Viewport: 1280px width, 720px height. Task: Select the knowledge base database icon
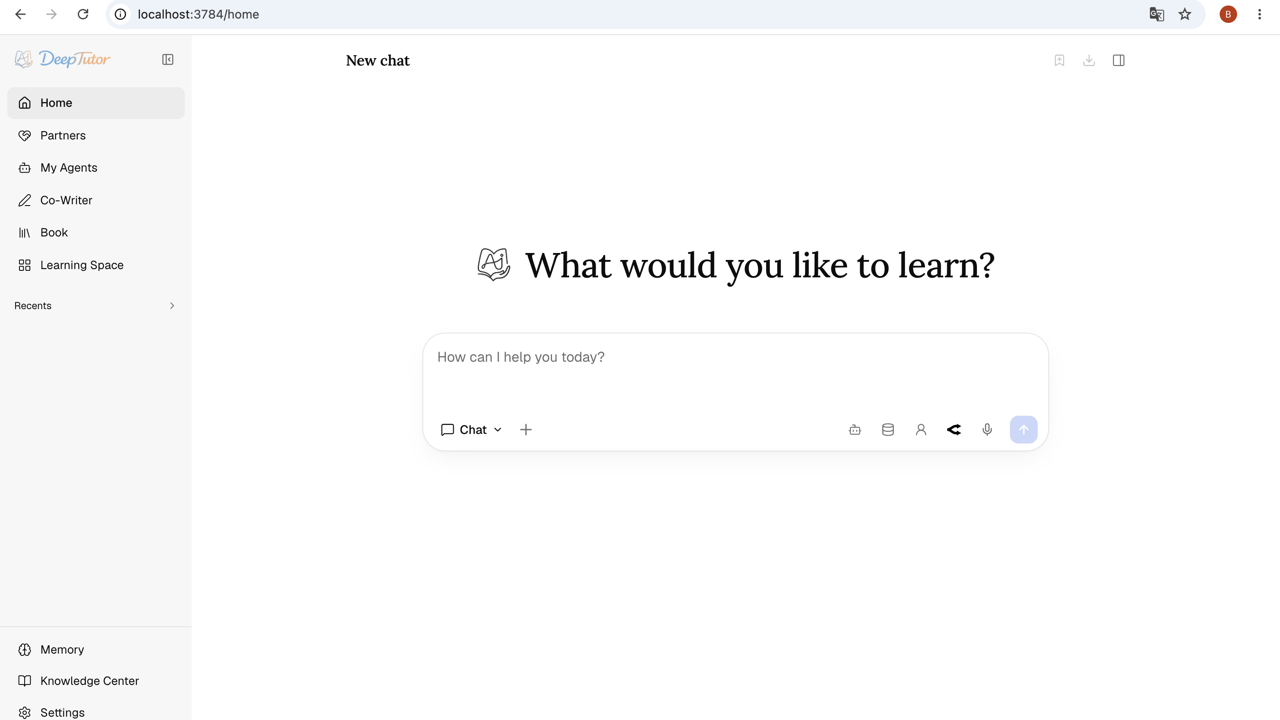coord(888,430)
